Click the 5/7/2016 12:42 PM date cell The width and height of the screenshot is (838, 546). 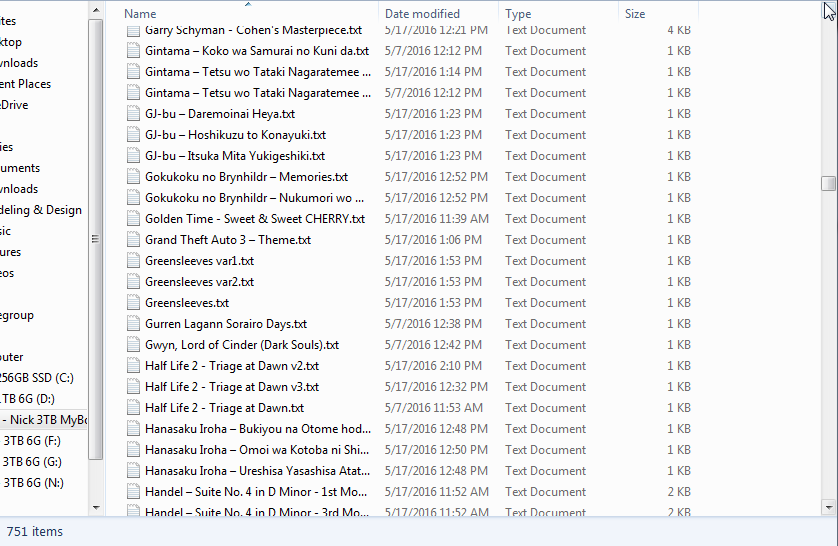(x=433, y=345)
